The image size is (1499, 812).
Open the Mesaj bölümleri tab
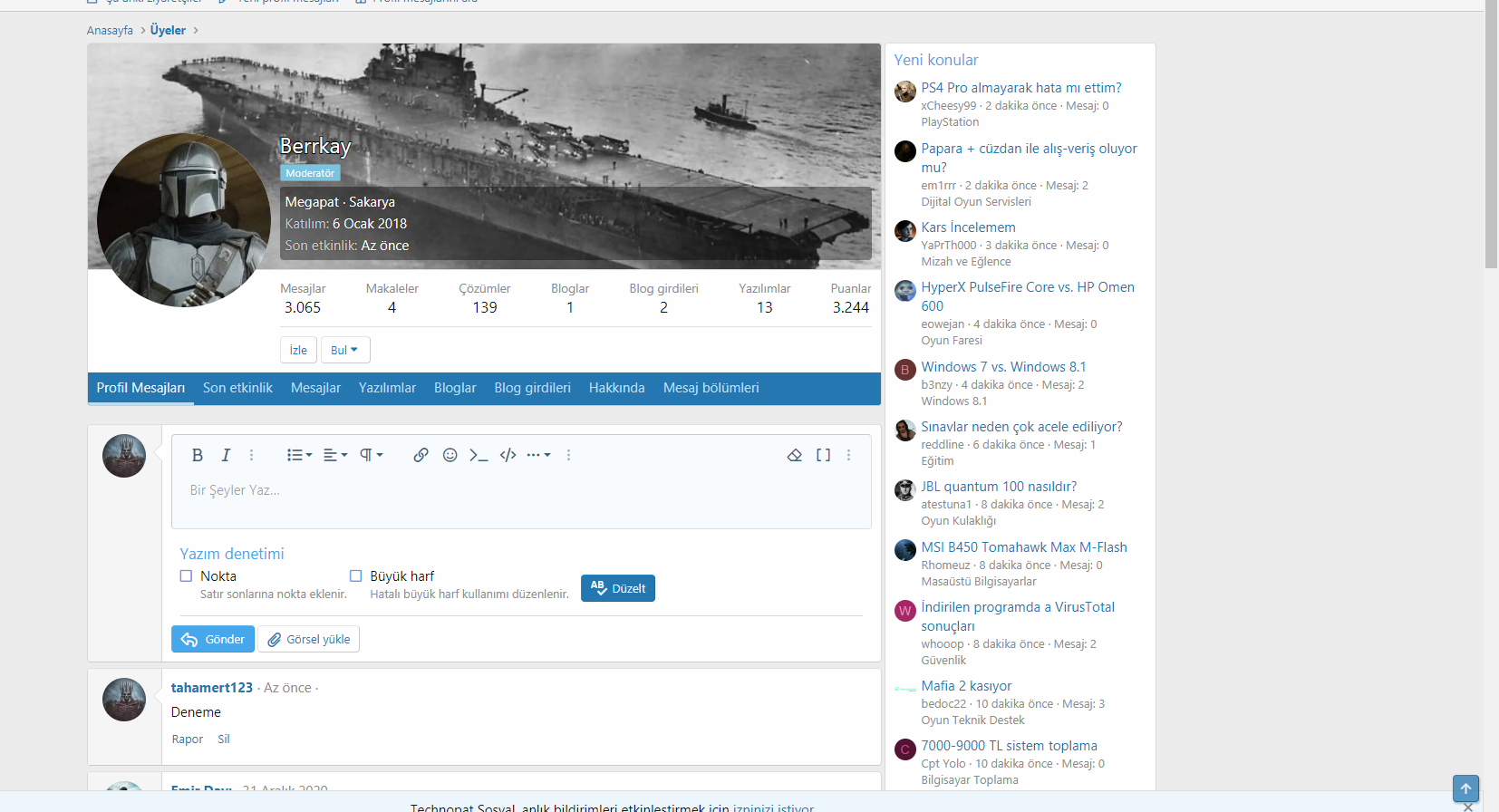pos(711,388)
